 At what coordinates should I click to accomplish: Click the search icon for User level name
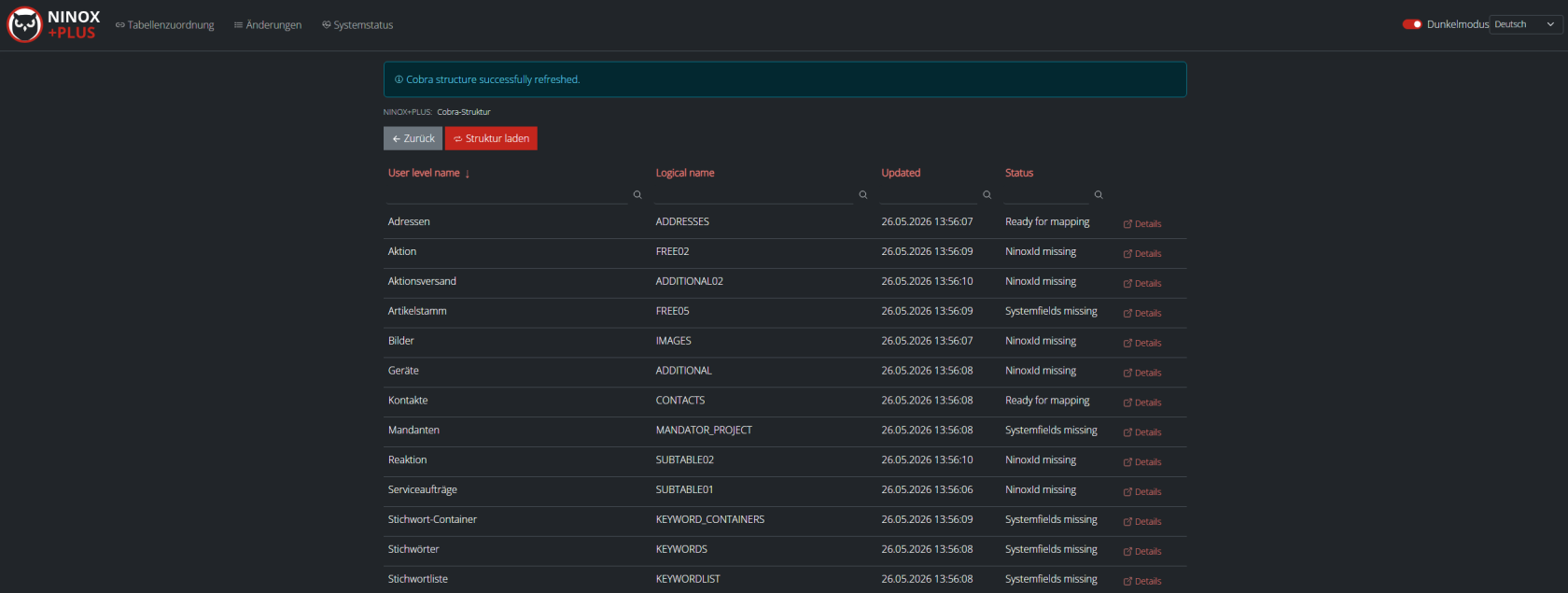coord(637,195)
